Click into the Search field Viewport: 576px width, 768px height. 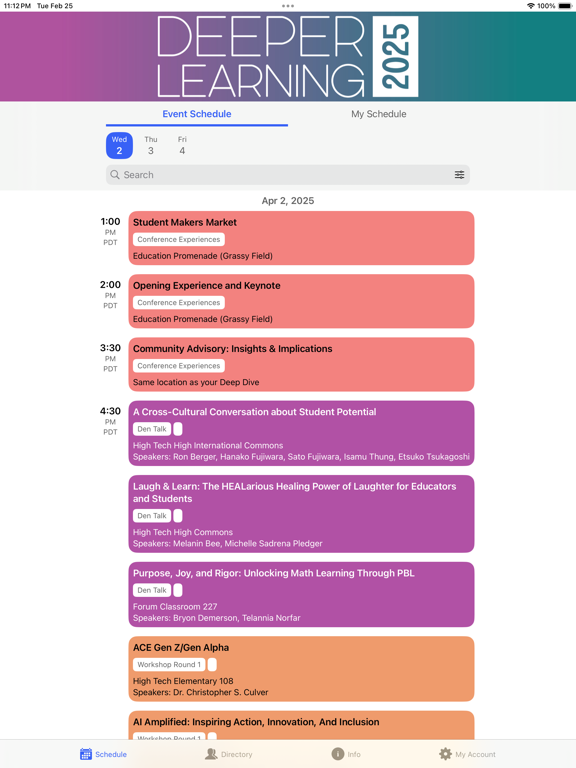(x=288, y=175)
